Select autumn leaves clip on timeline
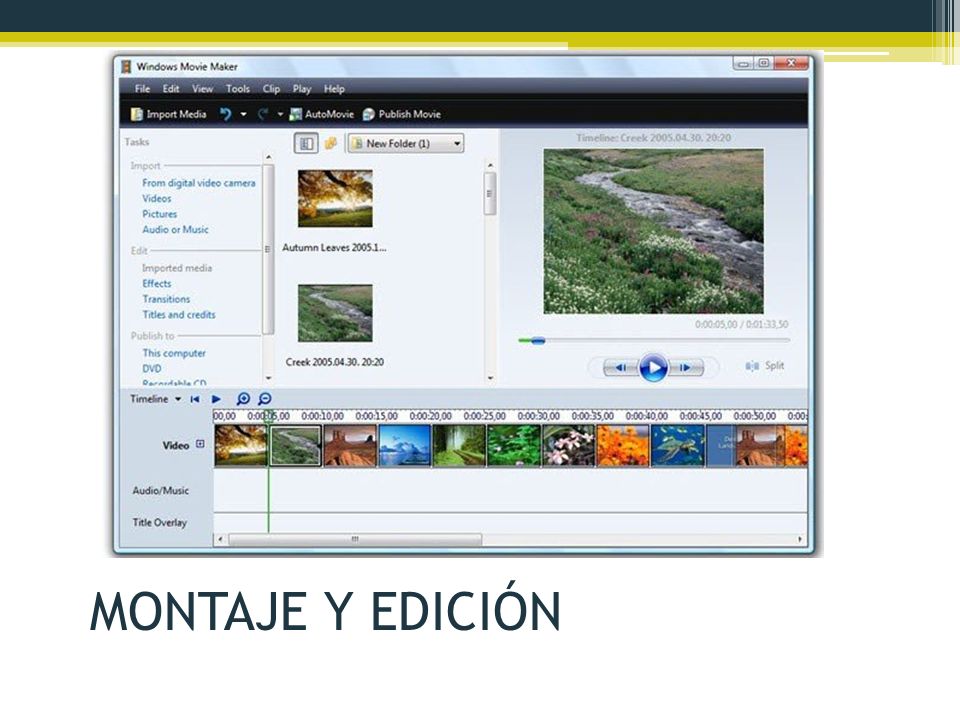 (x=241, y=446)
